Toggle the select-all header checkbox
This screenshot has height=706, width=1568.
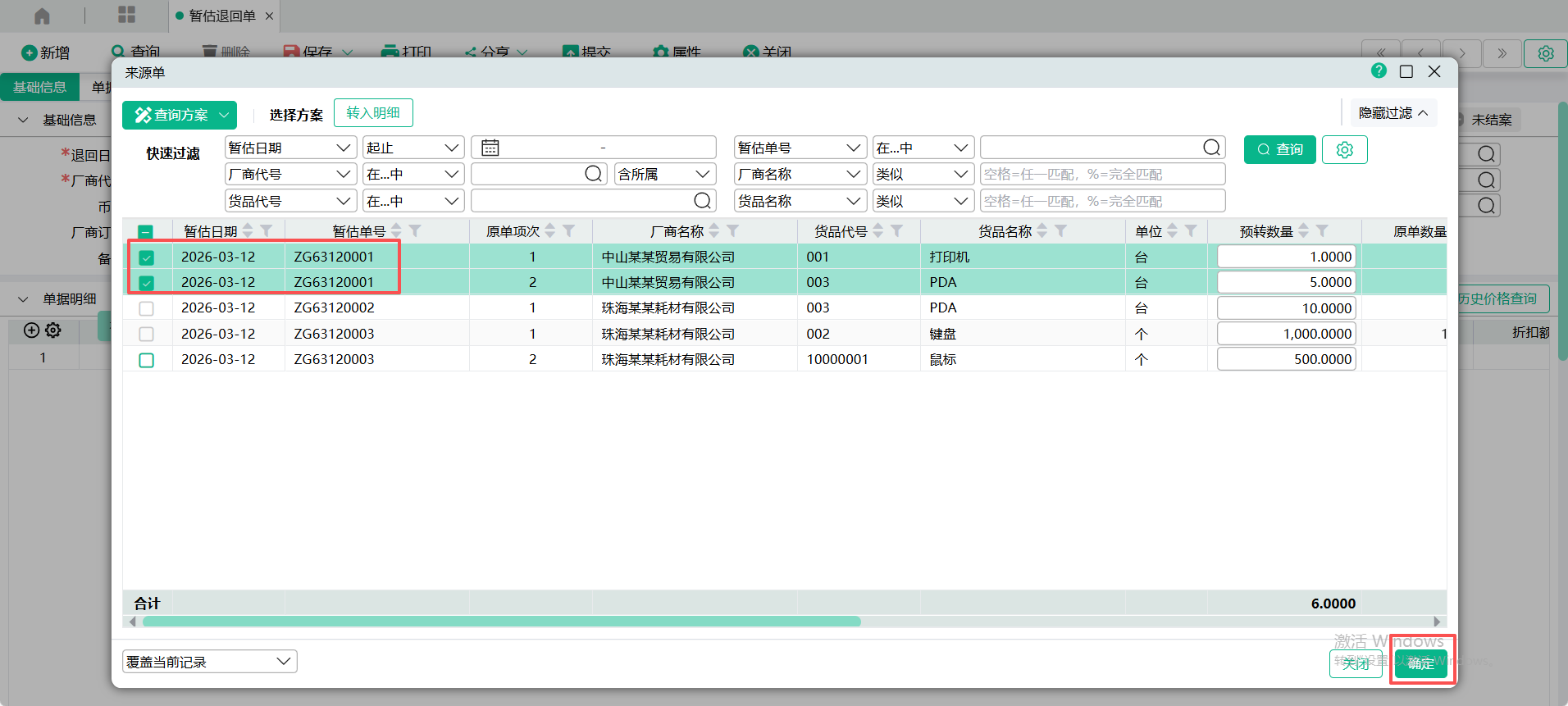click(x=146, y=232)
